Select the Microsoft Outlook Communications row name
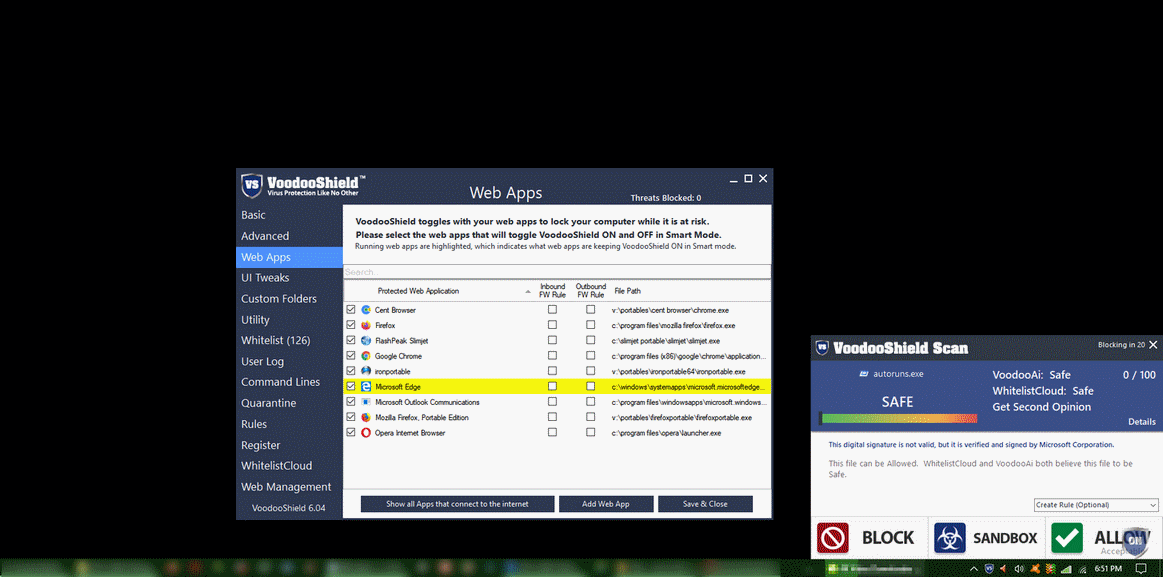Screen dimensions: 1163x577 tap(427, 402)
